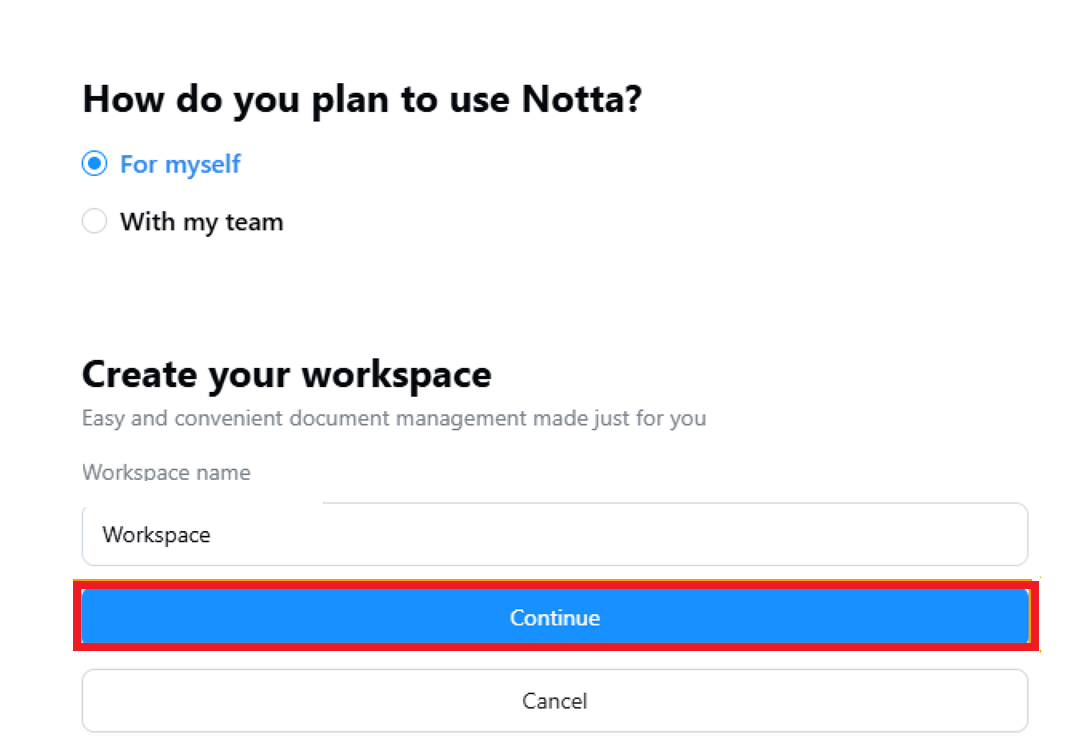
Task: Click the word "Workspace" inside the text box
Action: (x=156, y=534)
